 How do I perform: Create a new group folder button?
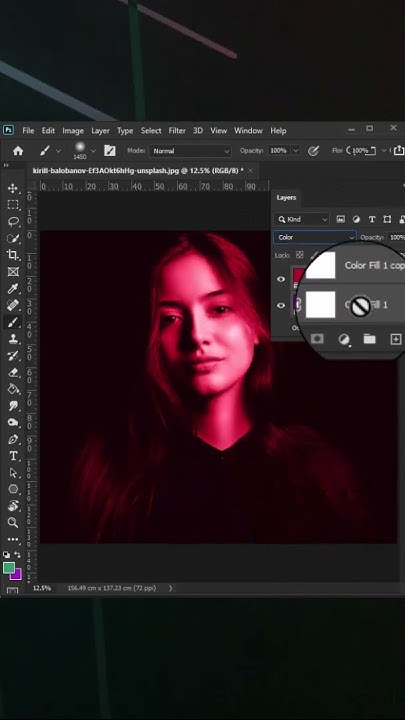[x=369, y=339]
